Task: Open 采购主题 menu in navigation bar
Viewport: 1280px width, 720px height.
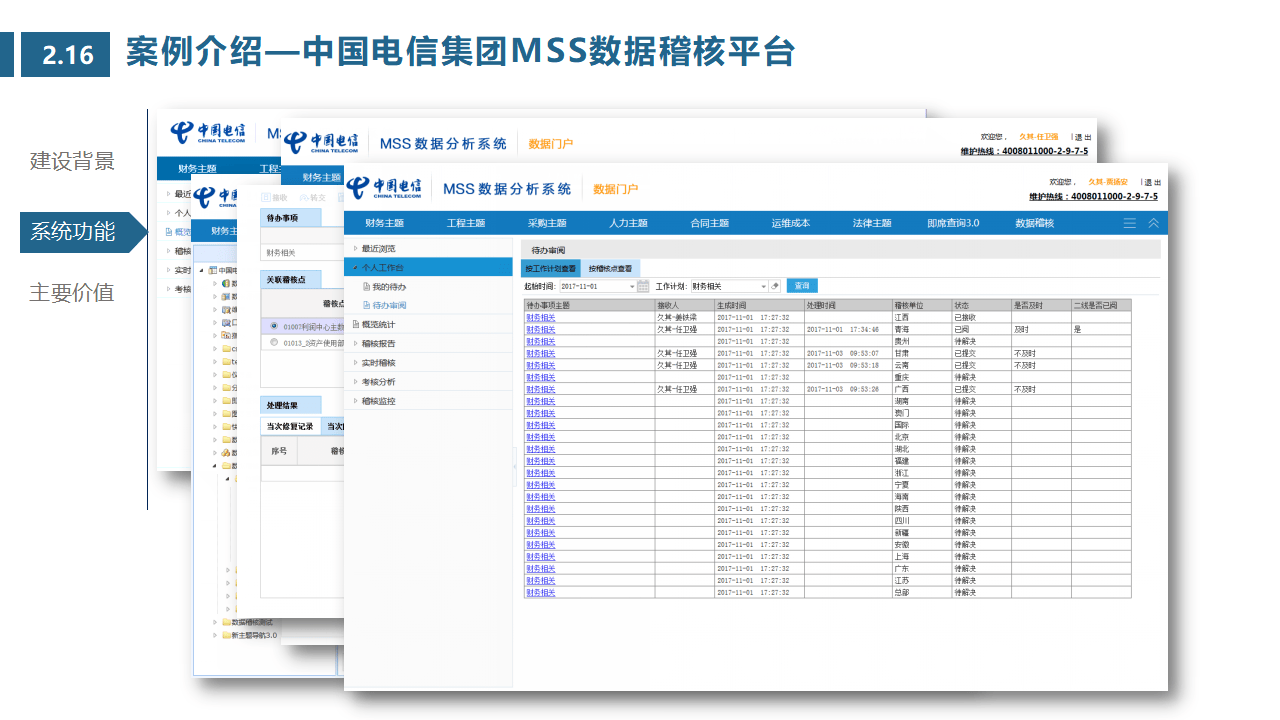Action: point(547,223)
